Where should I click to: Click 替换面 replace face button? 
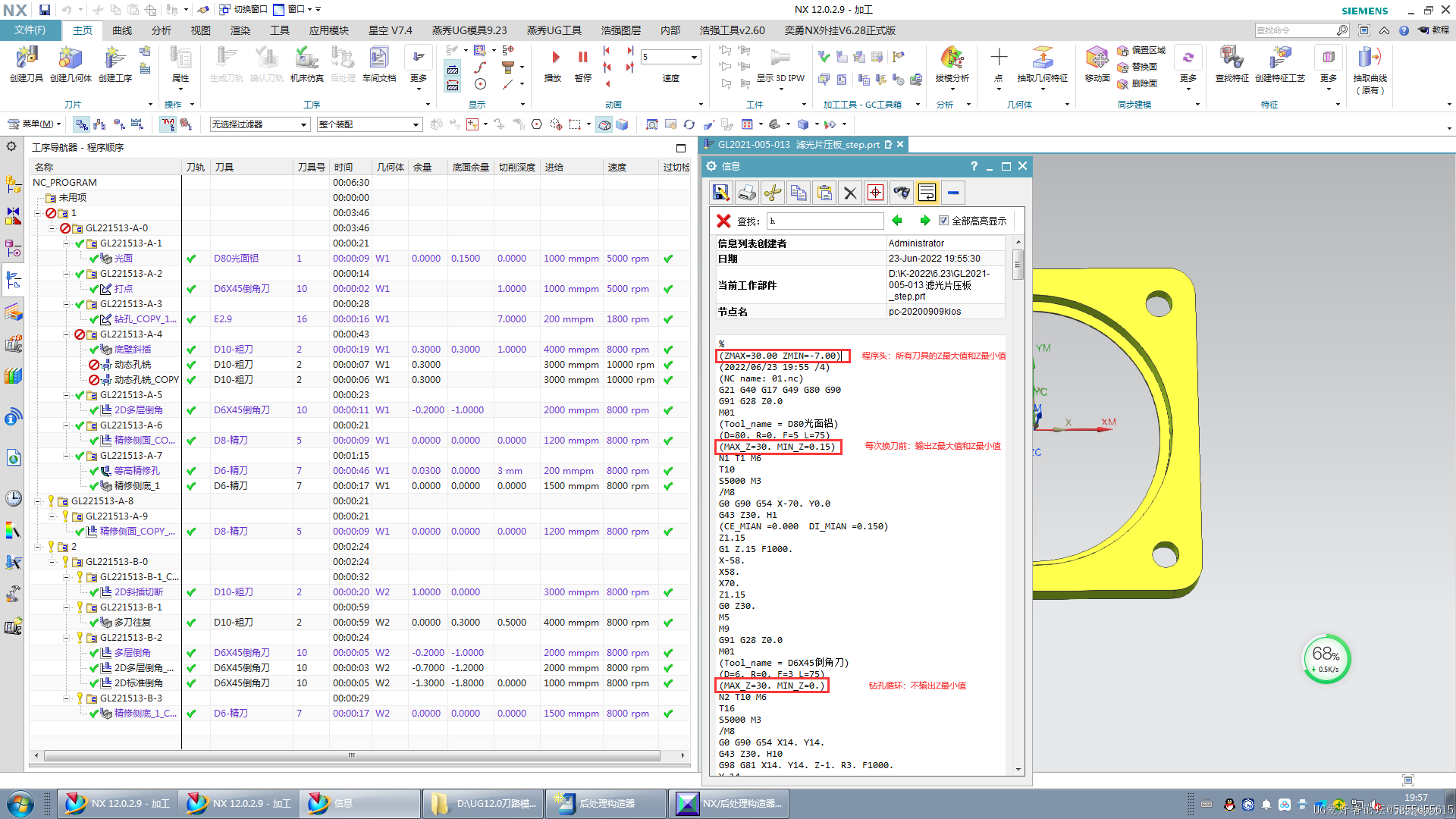(1137, 67)
